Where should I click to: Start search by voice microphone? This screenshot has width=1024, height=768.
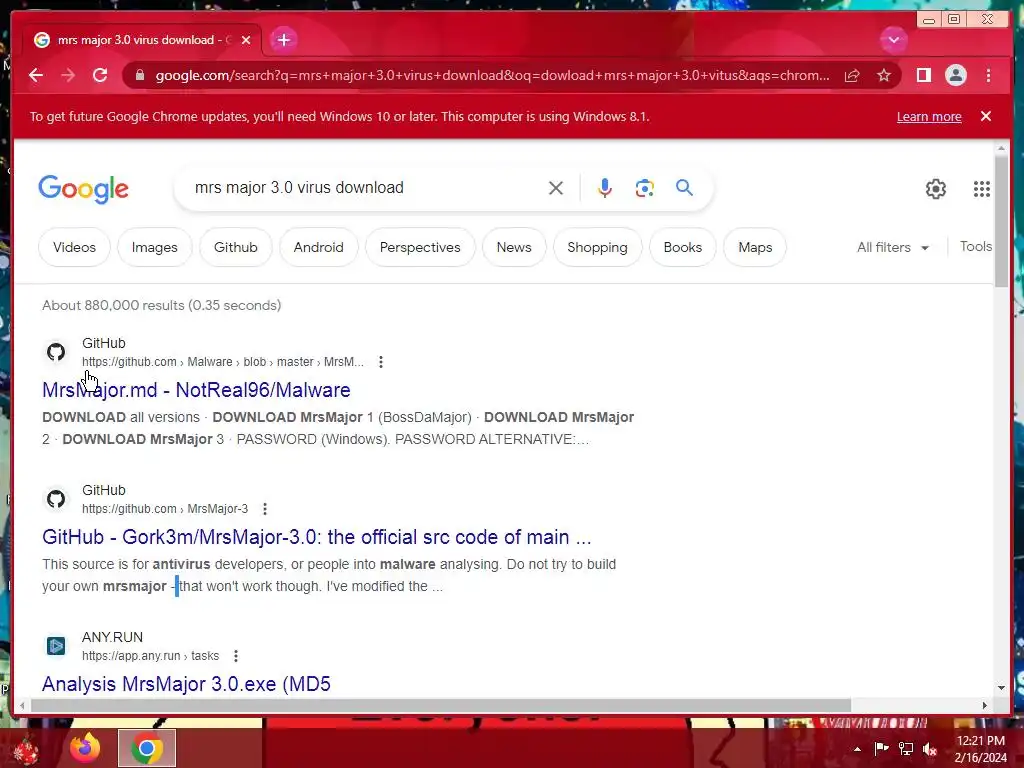[605, 188]
